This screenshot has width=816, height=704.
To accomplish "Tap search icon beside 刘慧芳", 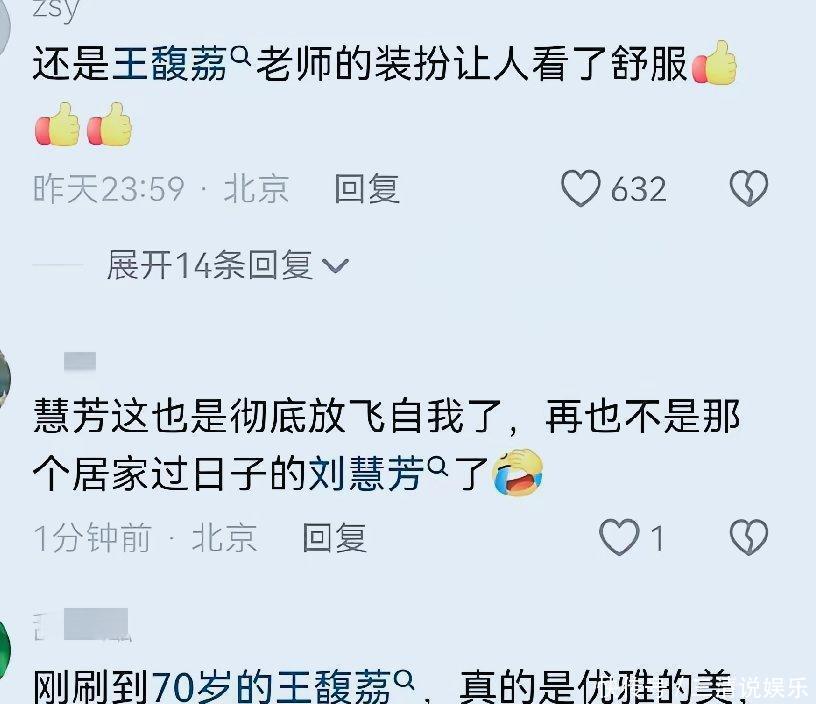I will point(437,466).
